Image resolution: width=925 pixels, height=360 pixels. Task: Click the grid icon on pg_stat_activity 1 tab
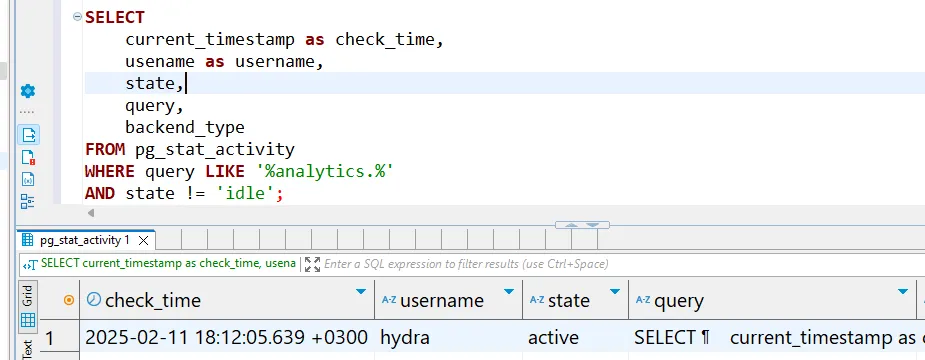(27, 240)
